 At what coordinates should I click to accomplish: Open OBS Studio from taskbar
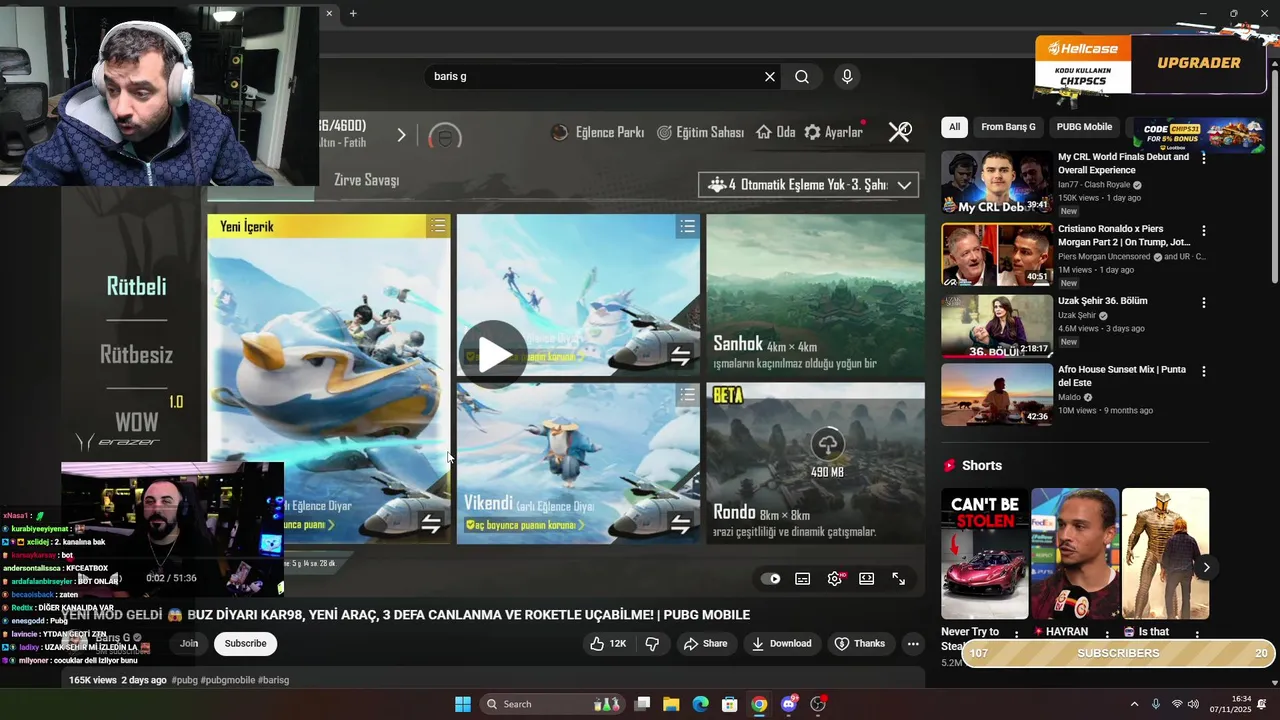[x=818, y=704]
